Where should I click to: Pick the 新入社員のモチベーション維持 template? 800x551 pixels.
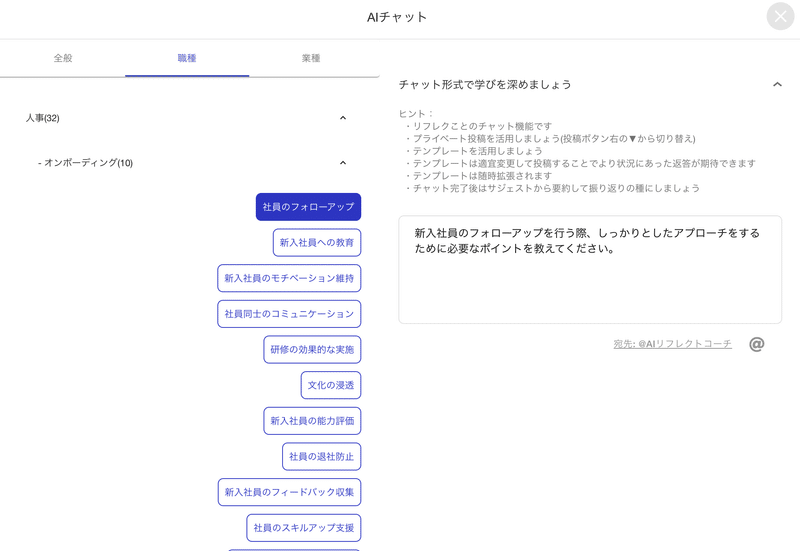289,278
